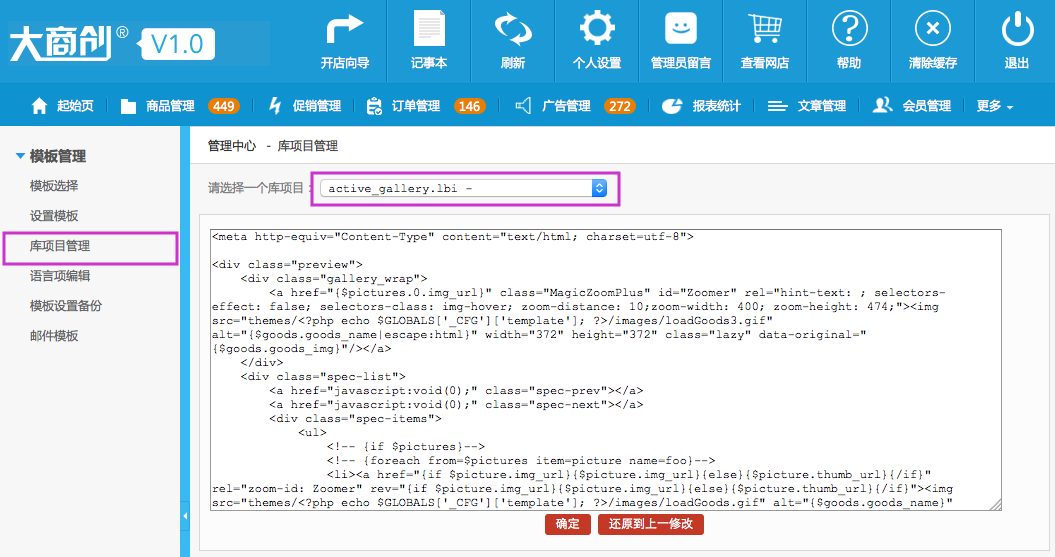Click the 库项目管理 breadcrumb title
This screenshot has height=557, width=1055.
[307, 146]
